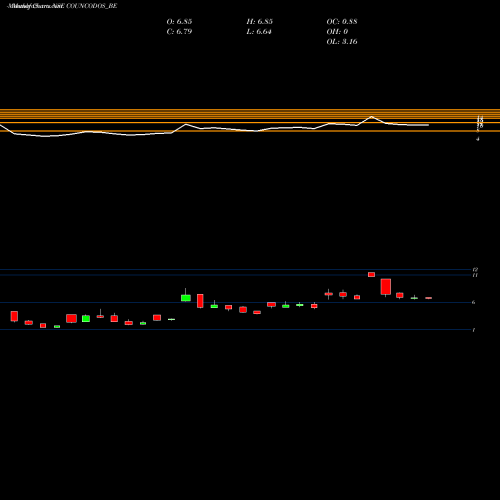500x500 pixels.
Task: Click the last red candle on the right
Action: click(x=429, y=298)
